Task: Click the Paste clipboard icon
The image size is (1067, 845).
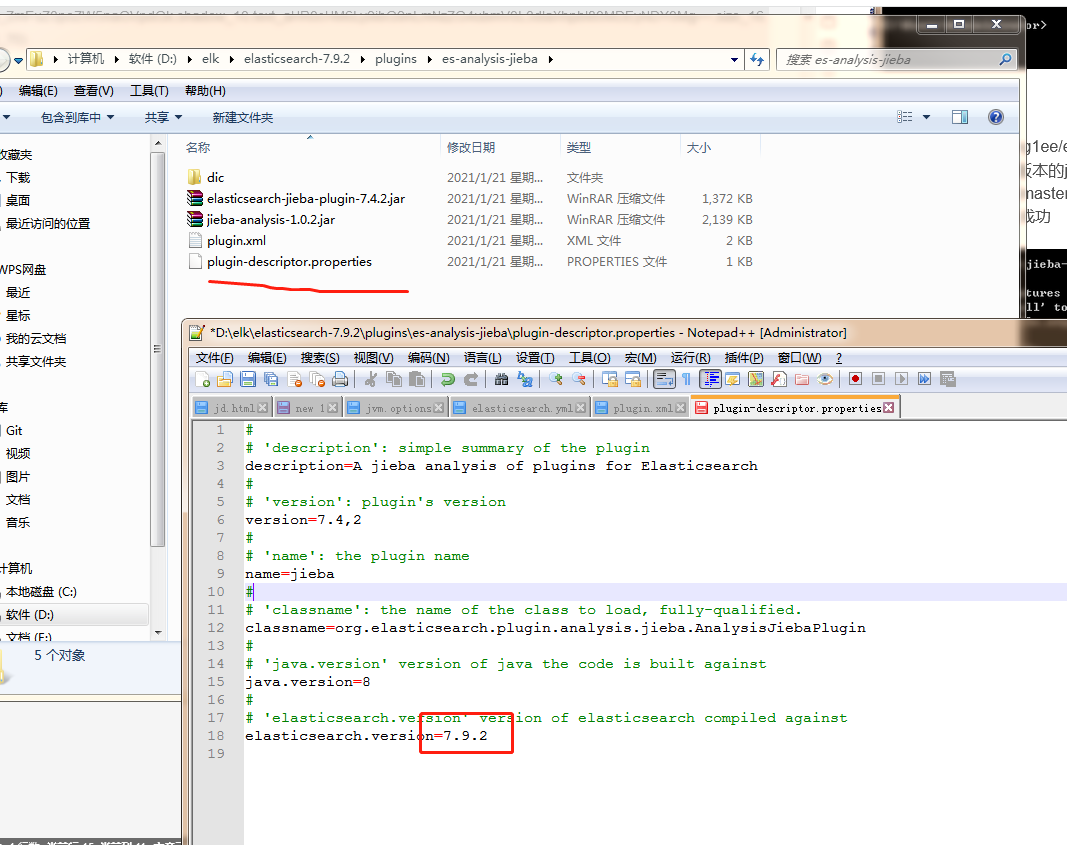Action: tap(417, 380)
